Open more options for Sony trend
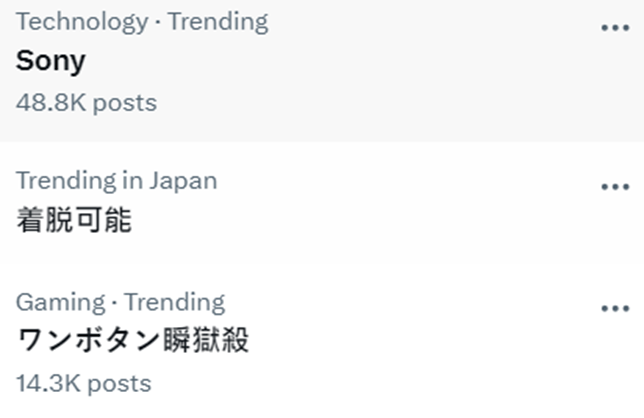Viewport: 644px width, 418px height. [615, 28]
